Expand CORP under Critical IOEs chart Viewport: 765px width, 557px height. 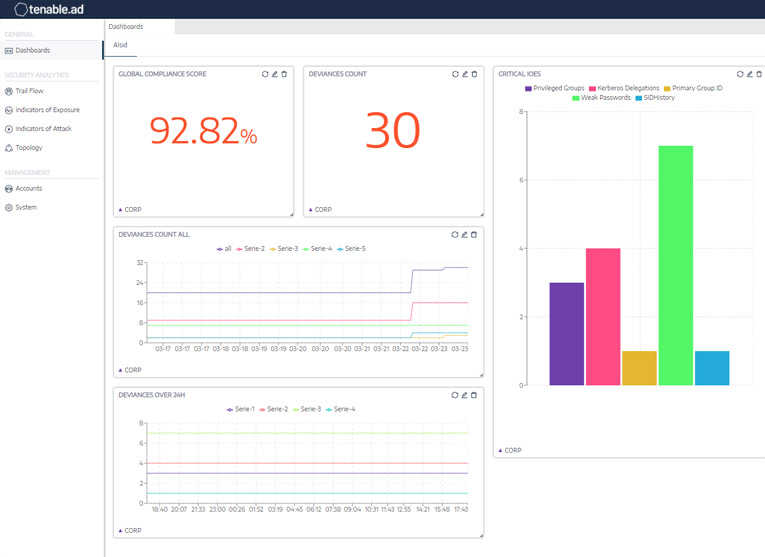[x=510, y=451]
